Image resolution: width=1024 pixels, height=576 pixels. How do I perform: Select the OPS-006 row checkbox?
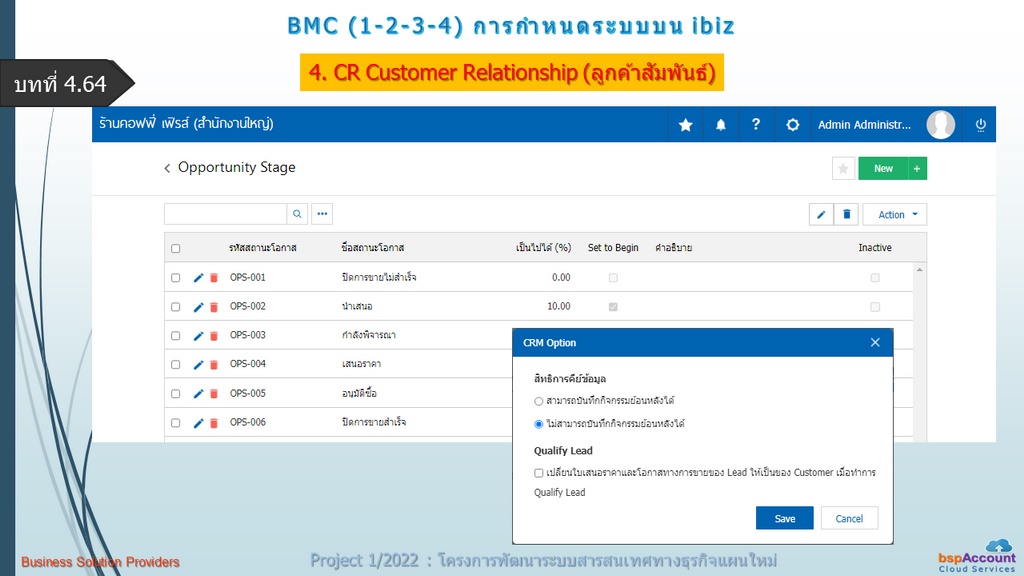click(176, 423)
